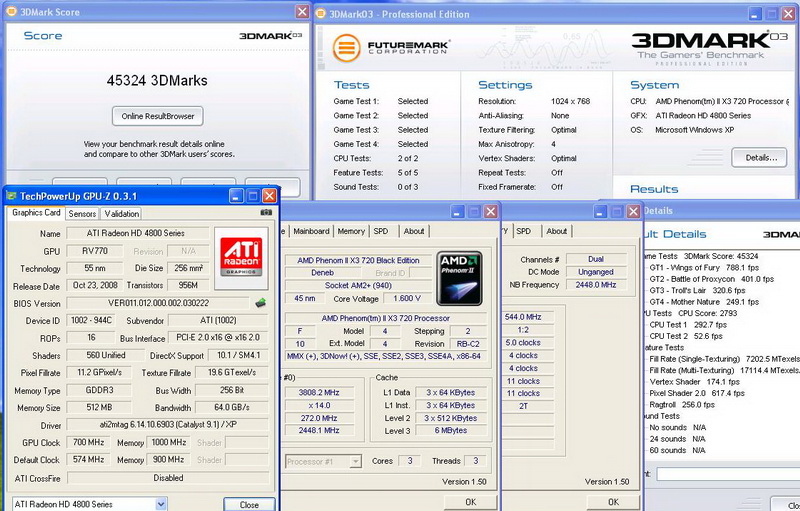The image size is (800, 511).
Task: Click the Core Voltage value 1.600 V
Action: [x=407, y=298]
